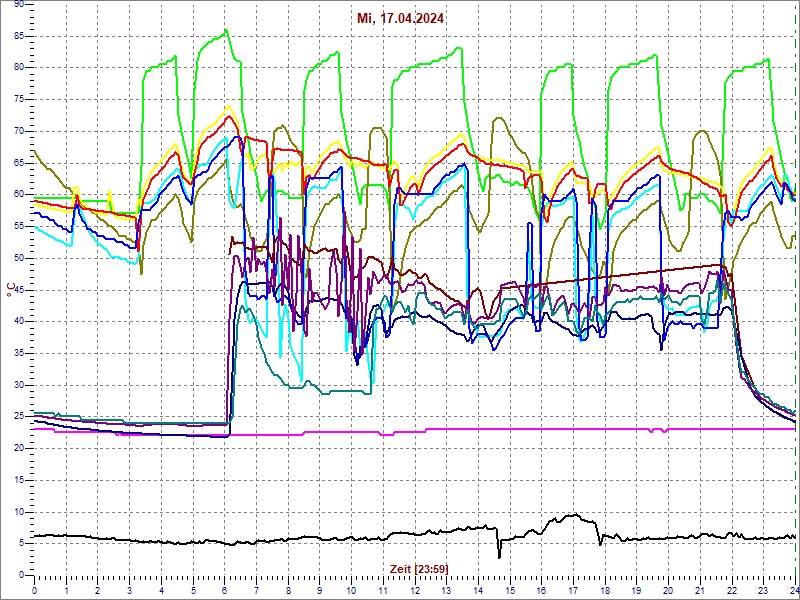Click hour 2 on the time axis

(98, 590)
